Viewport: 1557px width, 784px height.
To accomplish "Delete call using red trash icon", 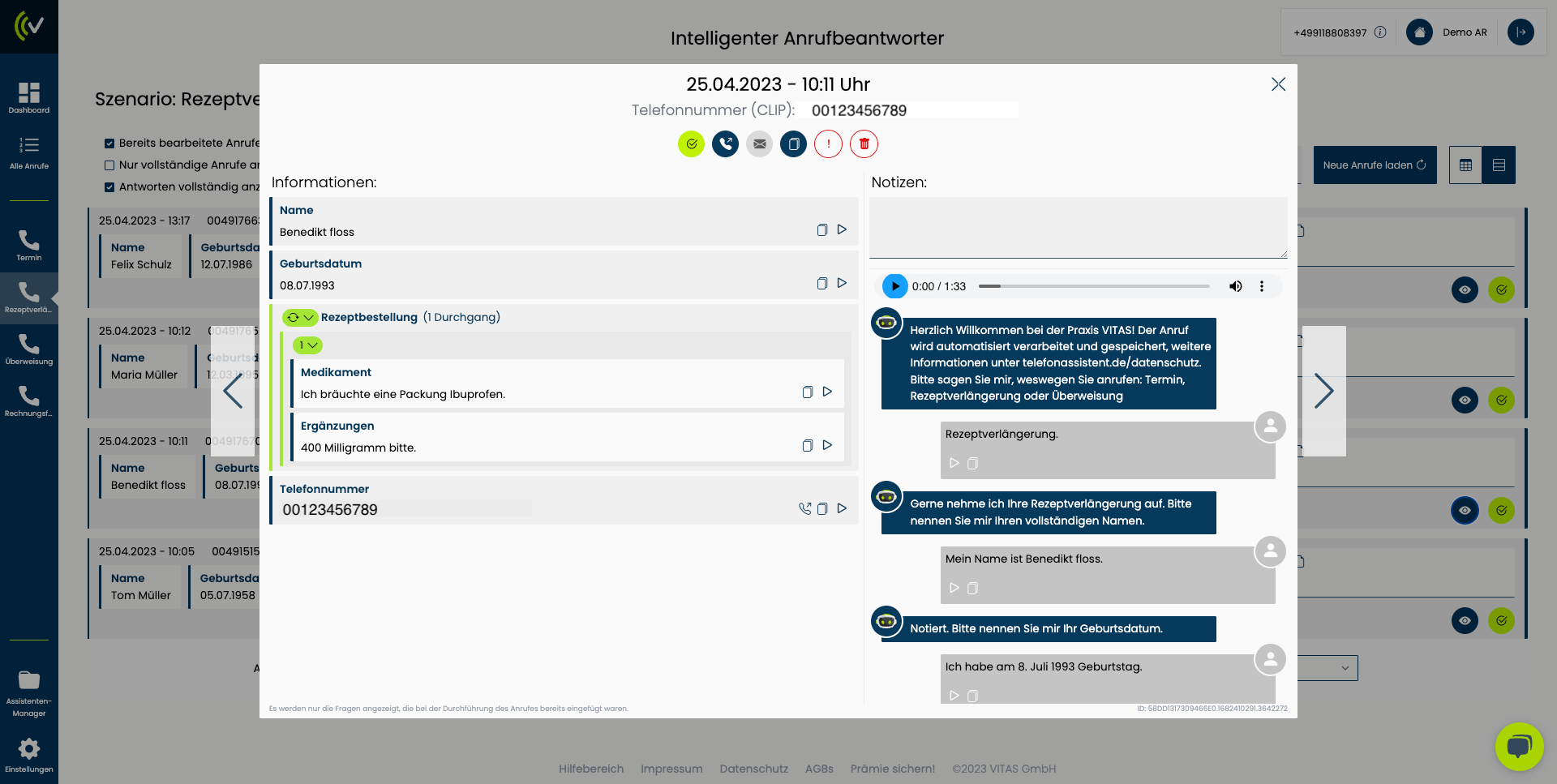I will 864,144.
